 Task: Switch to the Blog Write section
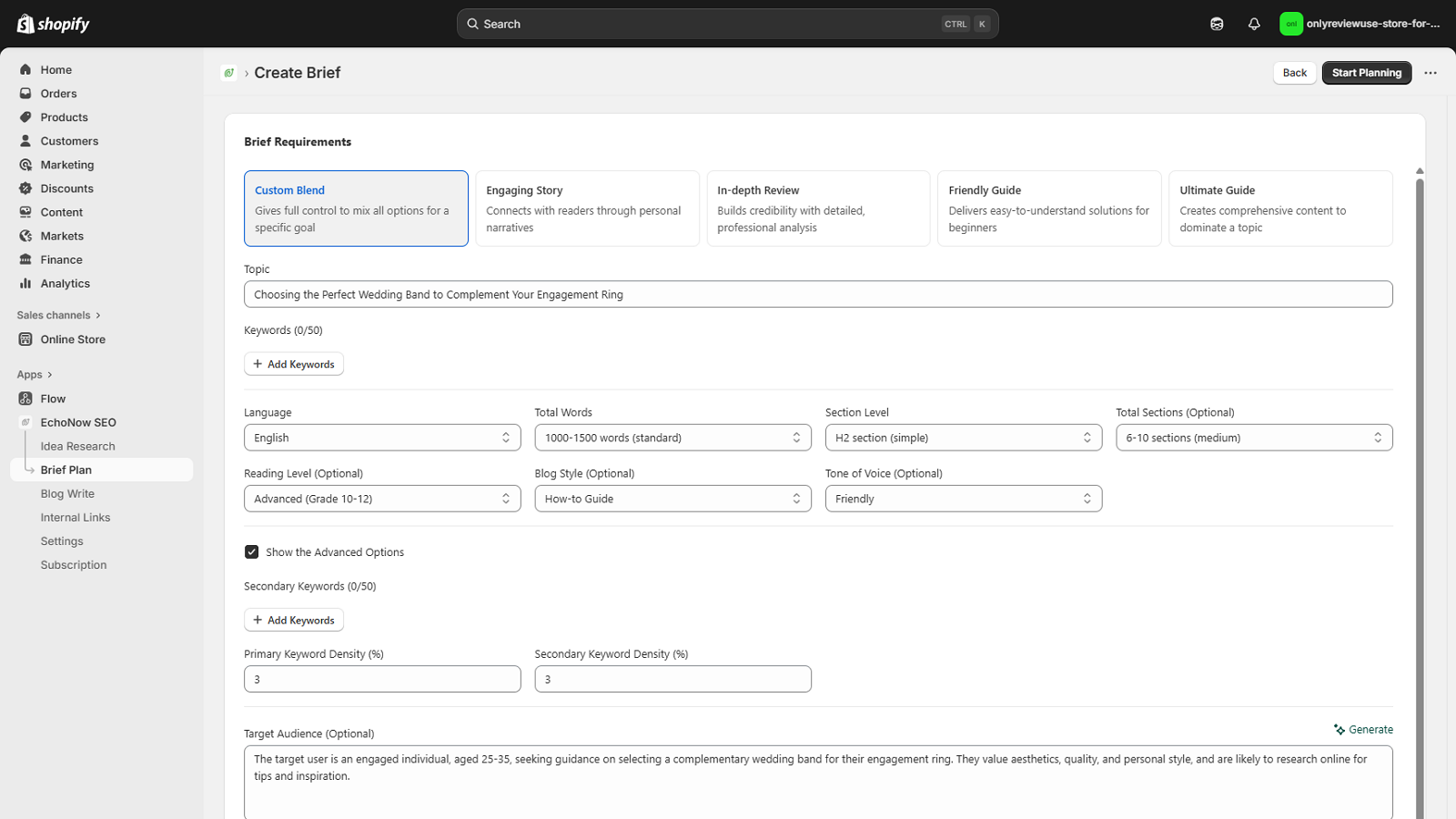[66, 493]
